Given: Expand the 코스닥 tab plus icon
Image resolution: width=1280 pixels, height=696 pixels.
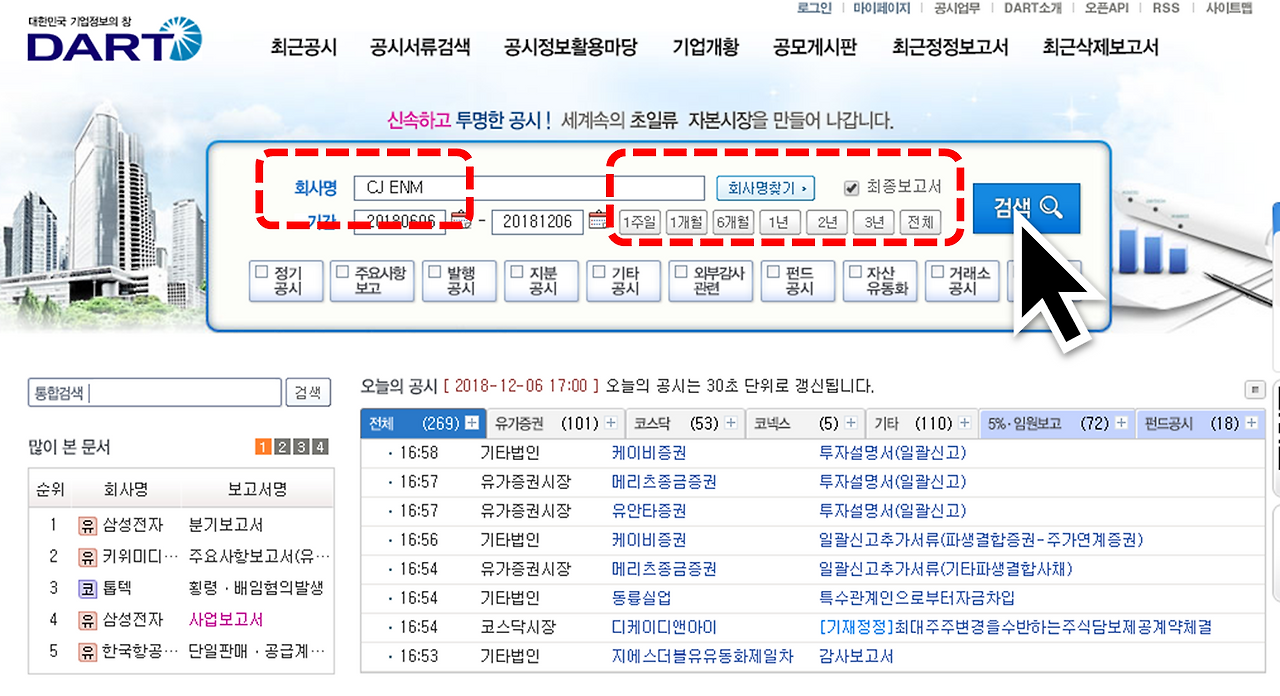Looking at the screenshot, I should tap(731, 424).
